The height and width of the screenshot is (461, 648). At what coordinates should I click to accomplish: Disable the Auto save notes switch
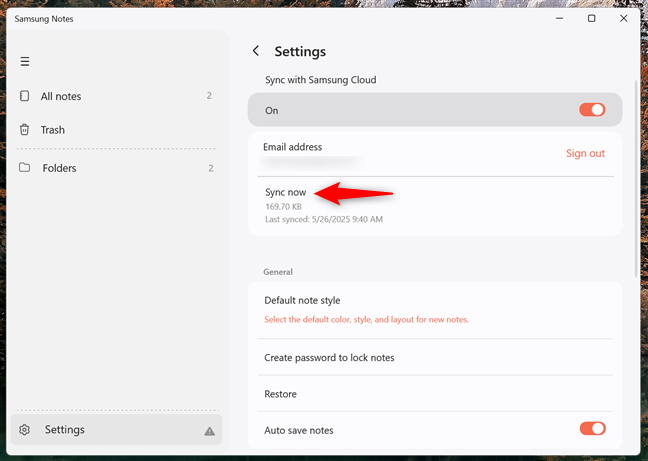pyautogui.click(x=593, y=428)
